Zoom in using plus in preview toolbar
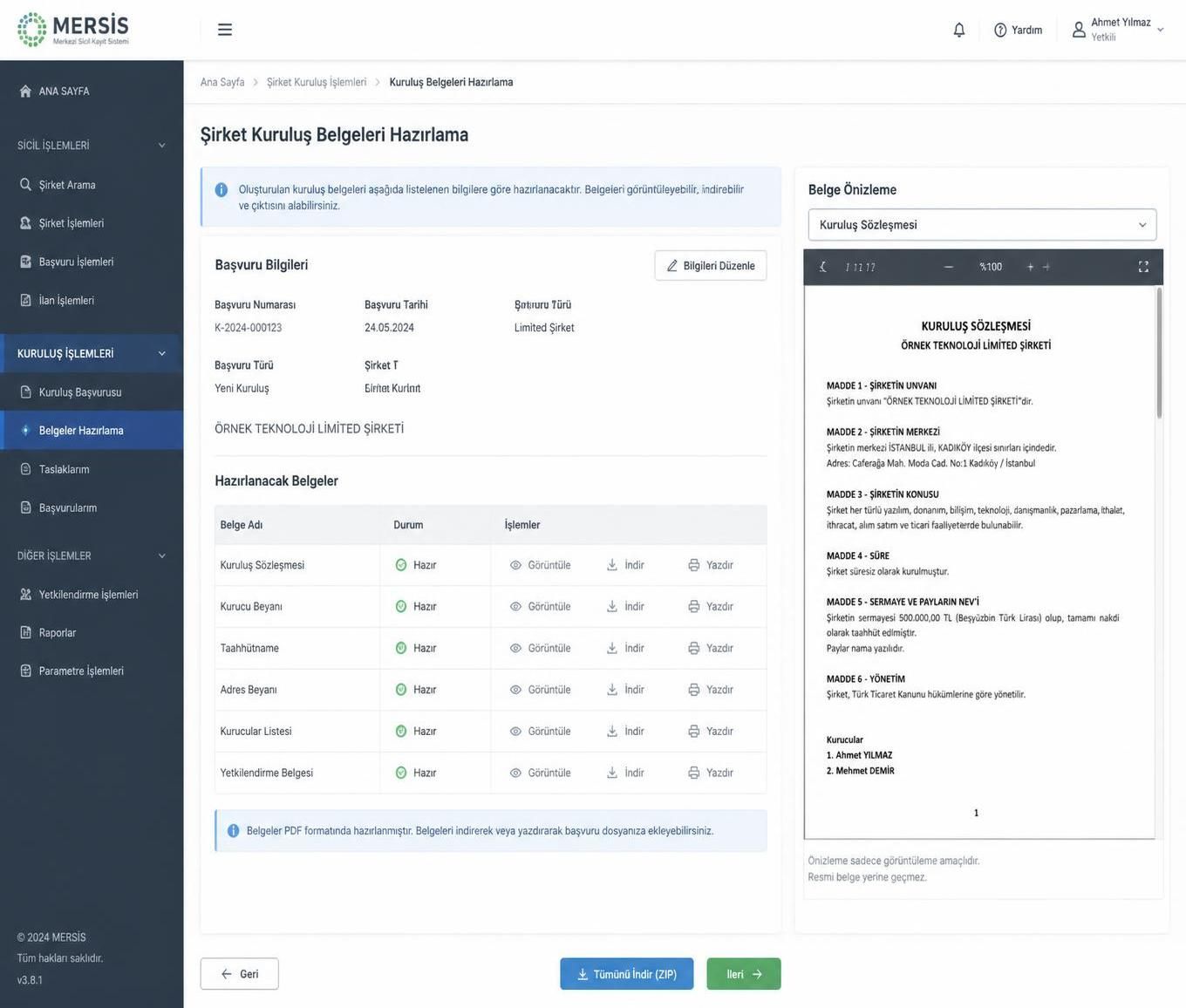1186x1008 pixels. pos(1030,267)
